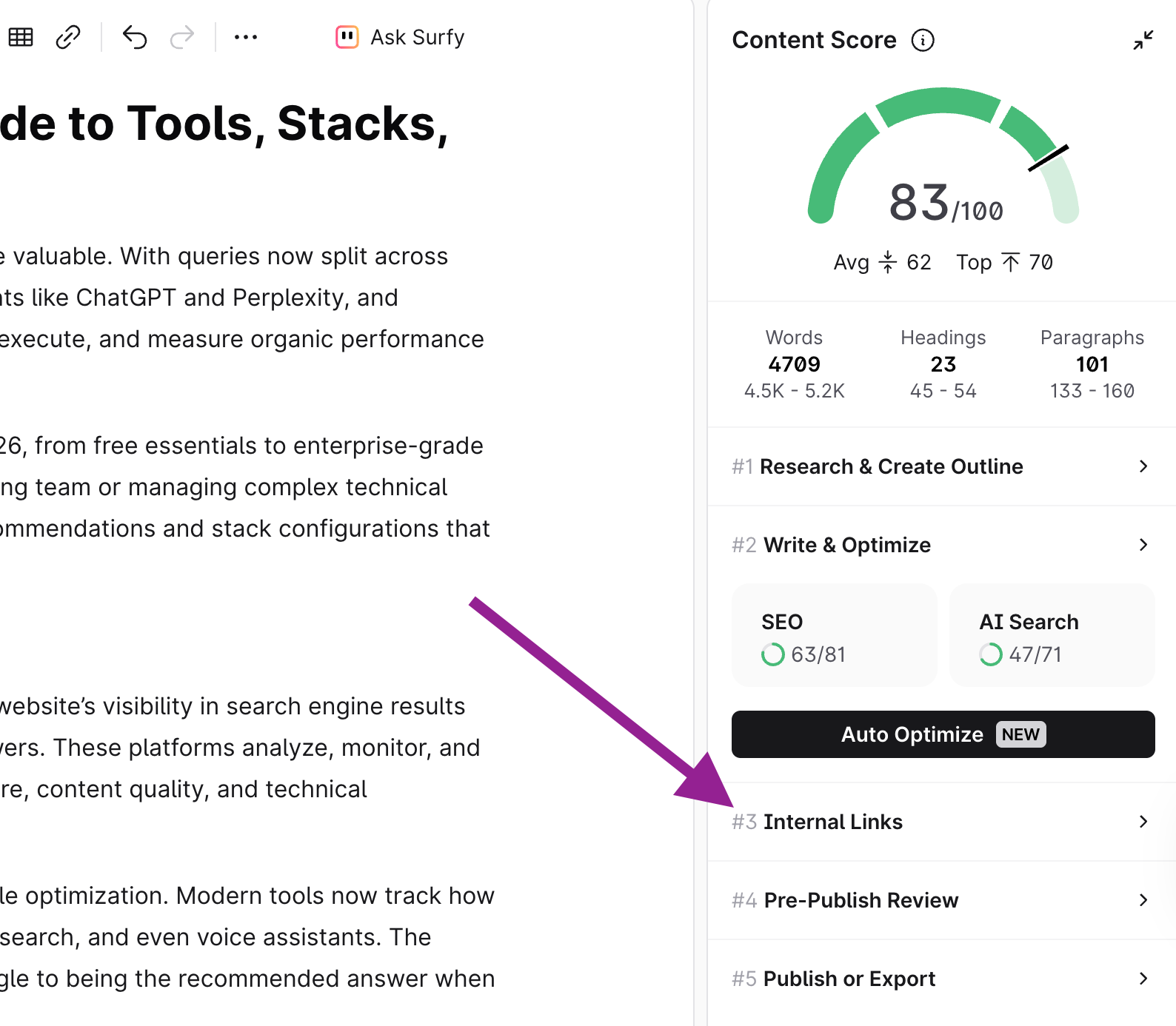Click the insert link icon

click(68, 37)
